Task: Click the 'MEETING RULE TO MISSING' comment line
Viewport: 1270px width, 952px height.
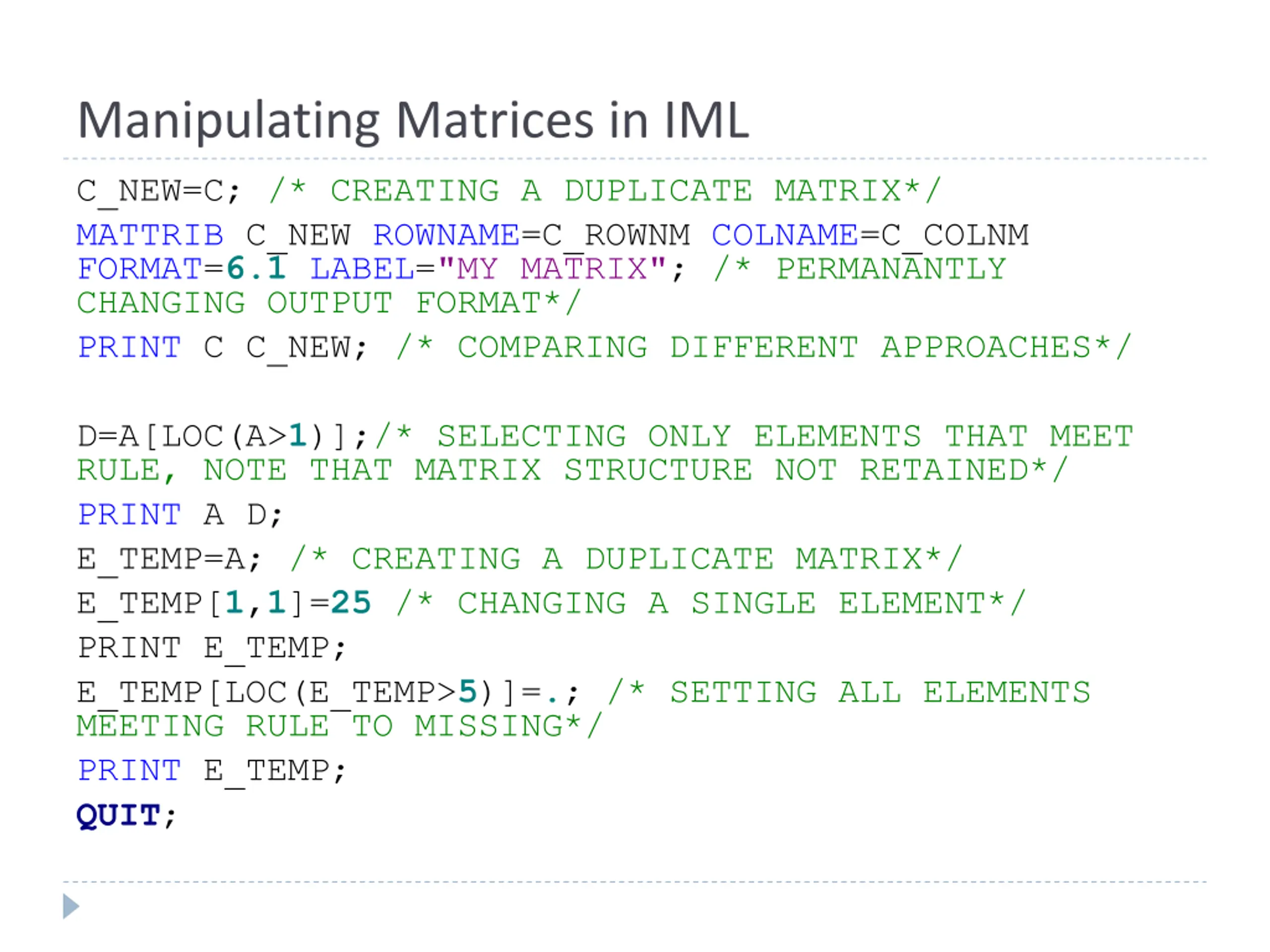Action: [x=340, y=726]
